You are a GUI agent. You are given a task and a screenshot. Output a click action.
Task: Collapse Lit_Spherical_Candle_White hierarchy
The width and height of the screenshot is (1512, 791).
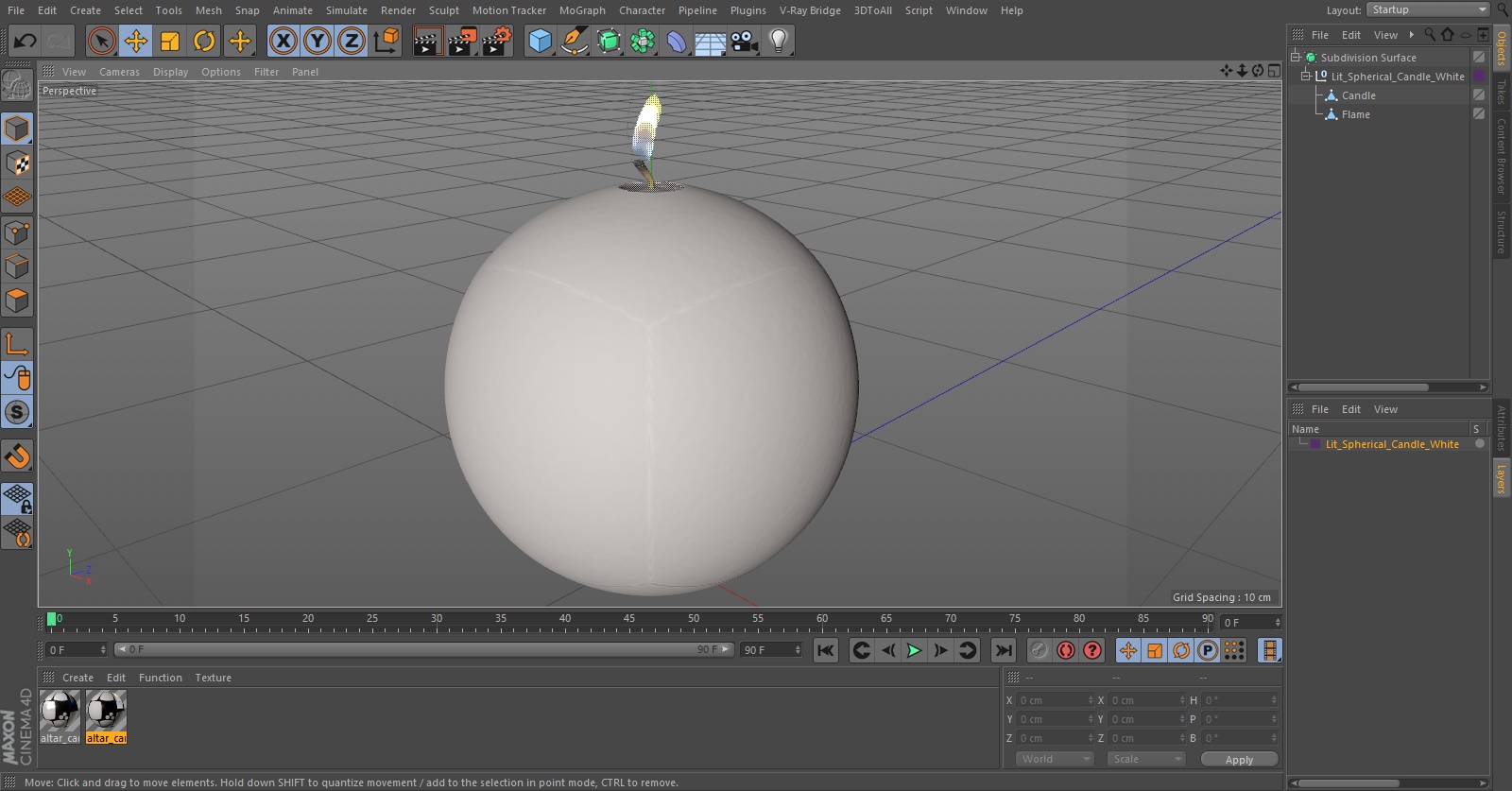1306,77
